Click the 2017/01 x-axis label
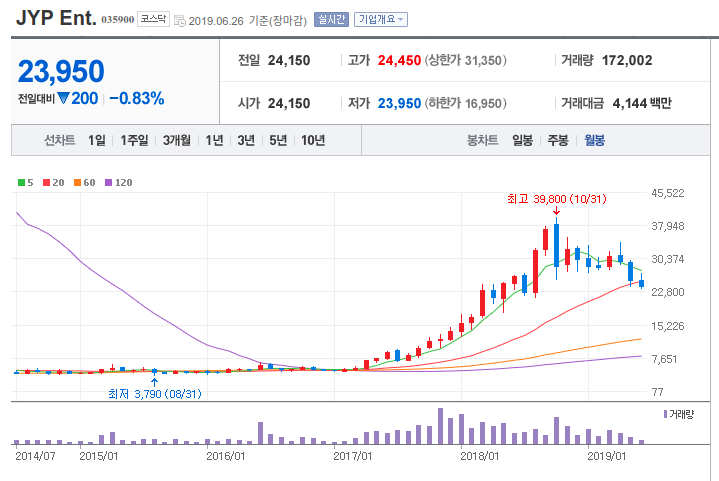 click(353, 456)
